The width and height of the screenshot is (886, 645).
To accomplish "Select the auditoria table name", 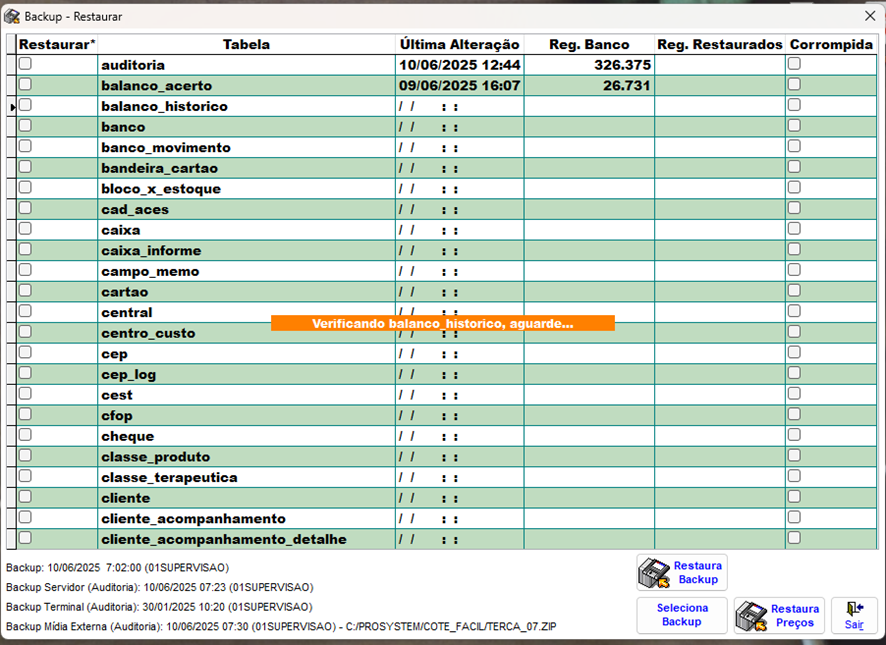I will click(133, 65).
